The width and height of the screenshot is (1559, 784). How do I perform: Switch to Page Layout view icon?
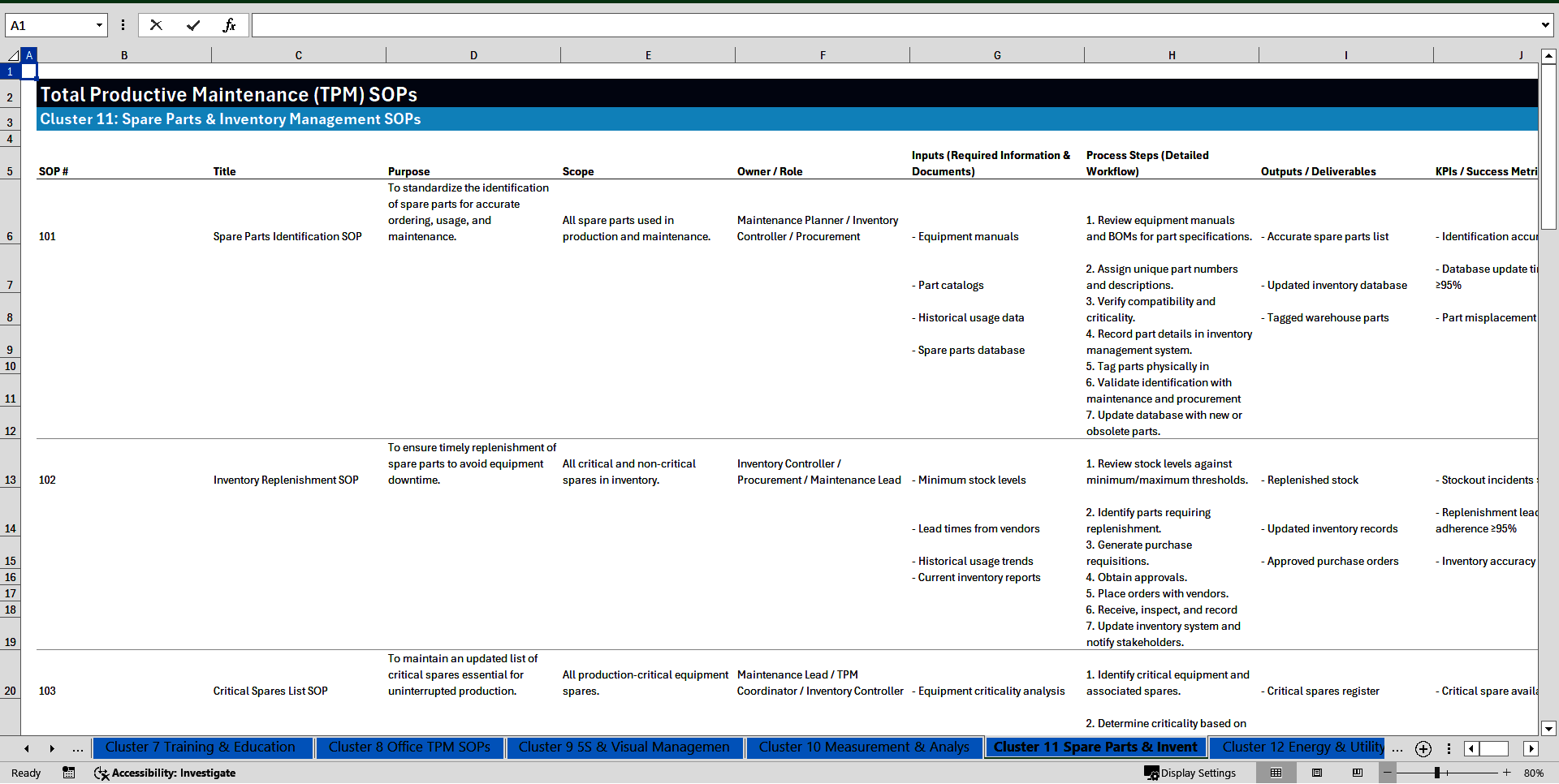click(1317, 773)
